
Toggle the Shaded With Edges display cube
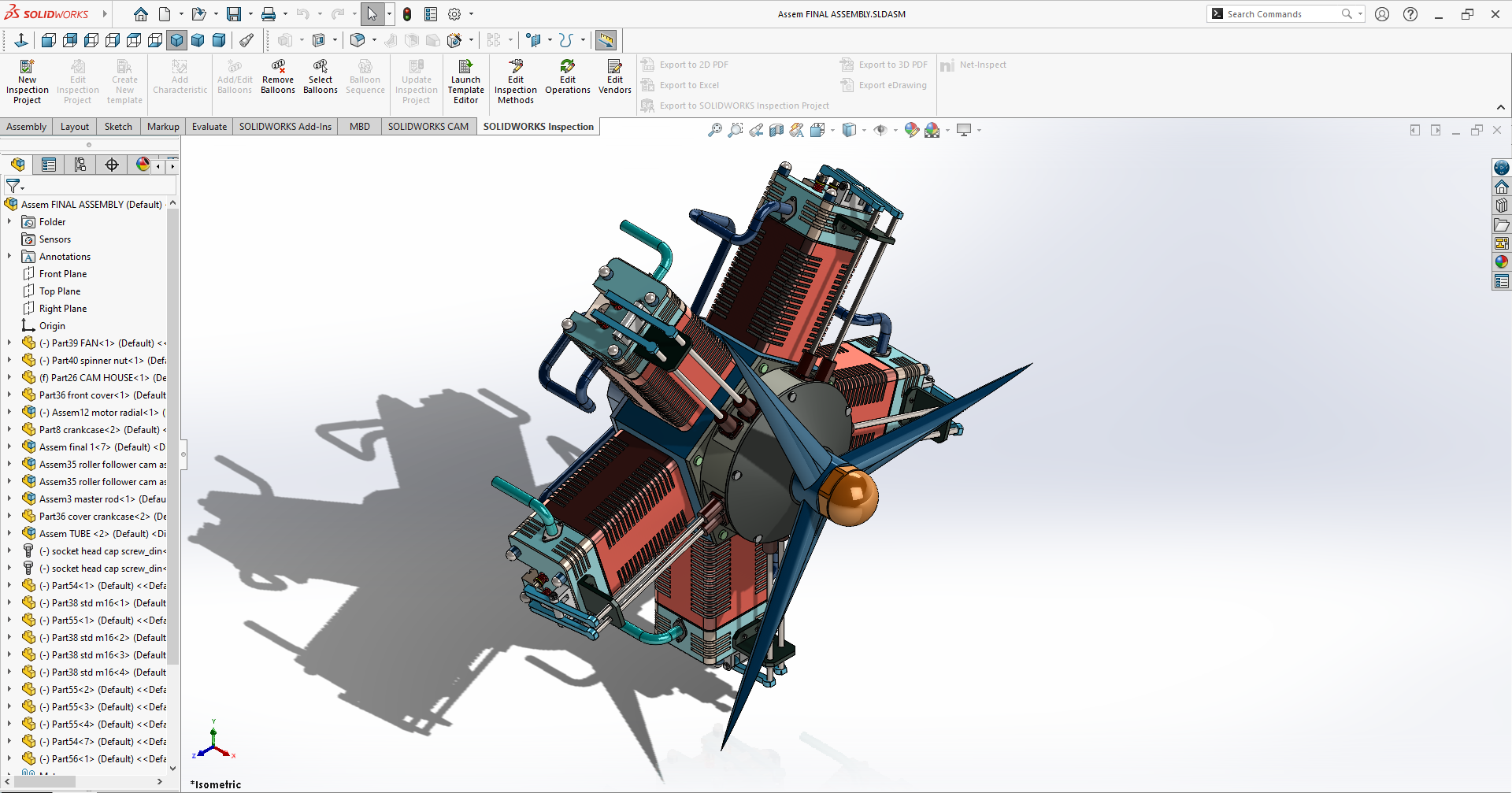click(x=177, y=40)
